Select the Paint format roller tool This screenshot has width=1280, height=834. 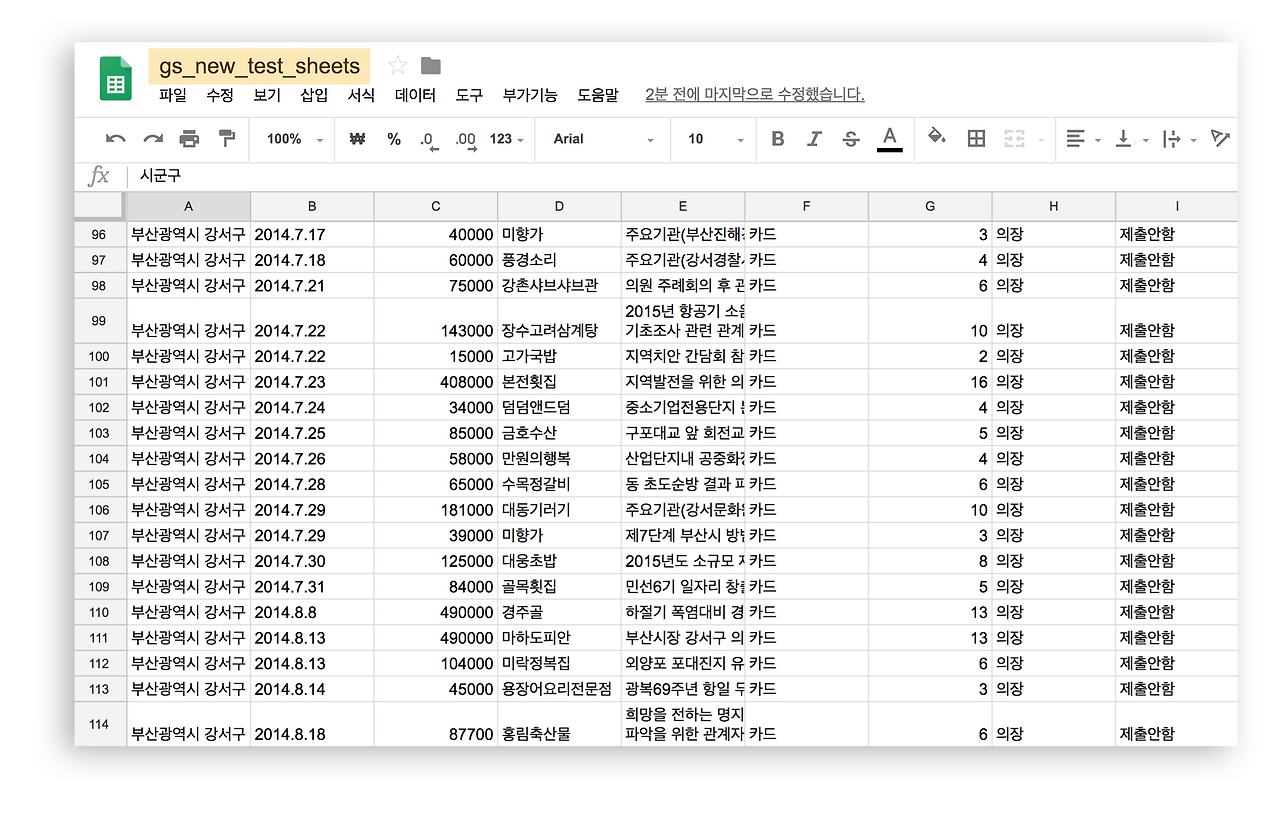click(x=227, y=139)
